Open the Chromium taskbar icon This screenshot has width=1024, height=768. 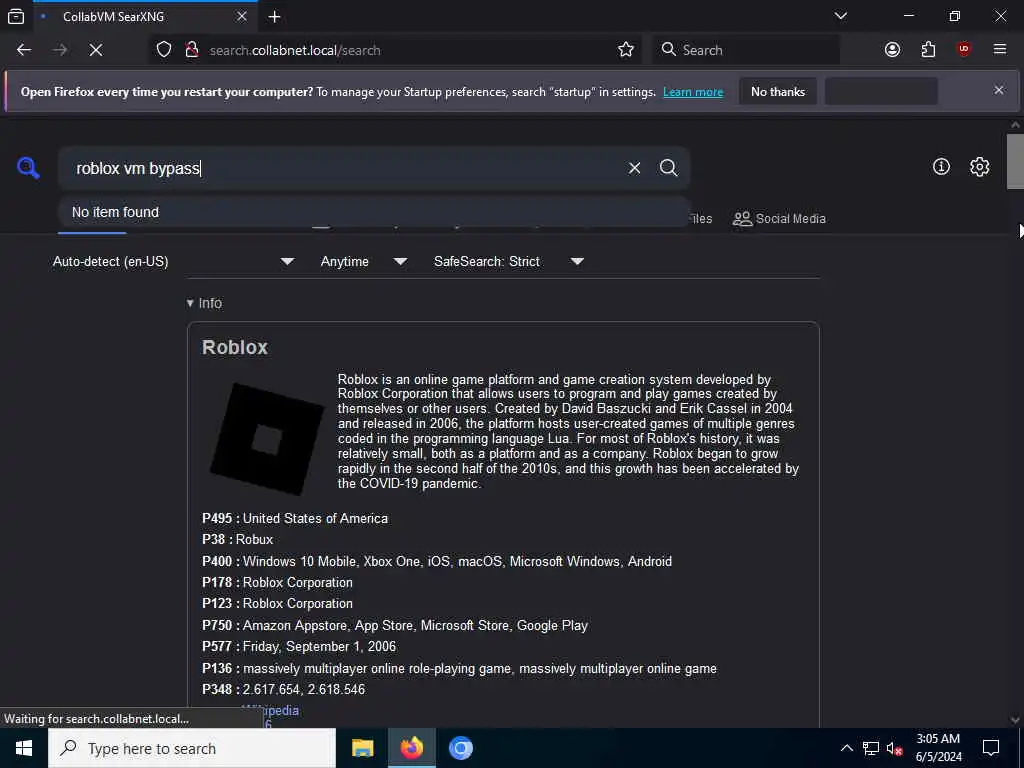(460, 748)
